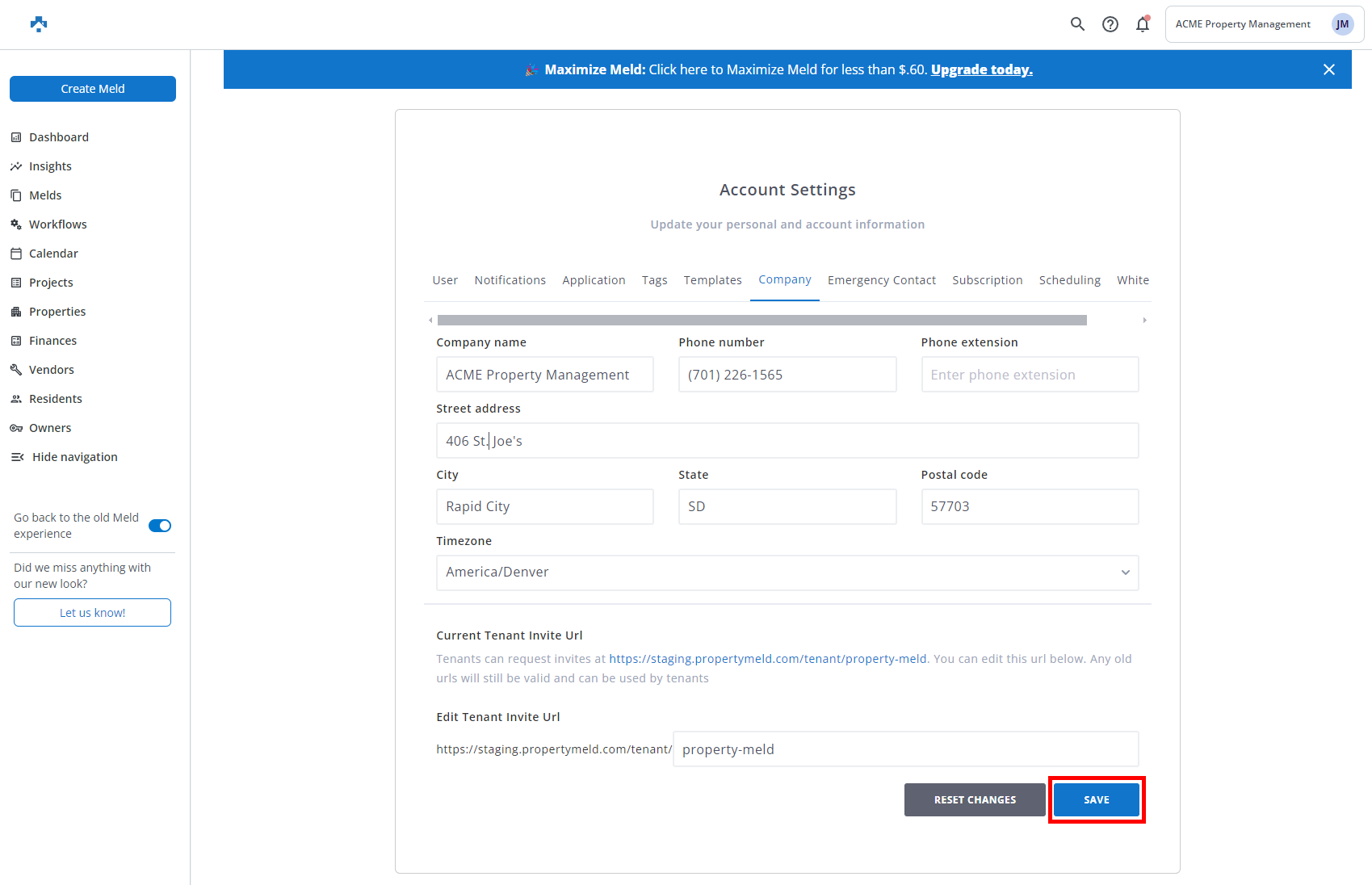The image size is (1372, 885).
Task: Open the Emergency Contact tab
Action: click(881, 280)
